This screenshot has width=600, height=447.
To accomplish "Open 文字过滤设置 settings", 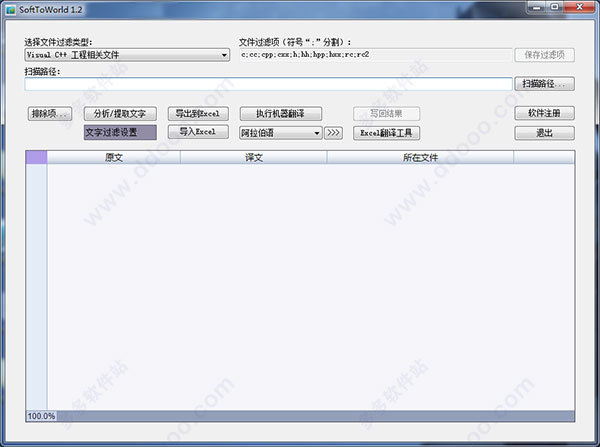I will [x=120, y=132].
